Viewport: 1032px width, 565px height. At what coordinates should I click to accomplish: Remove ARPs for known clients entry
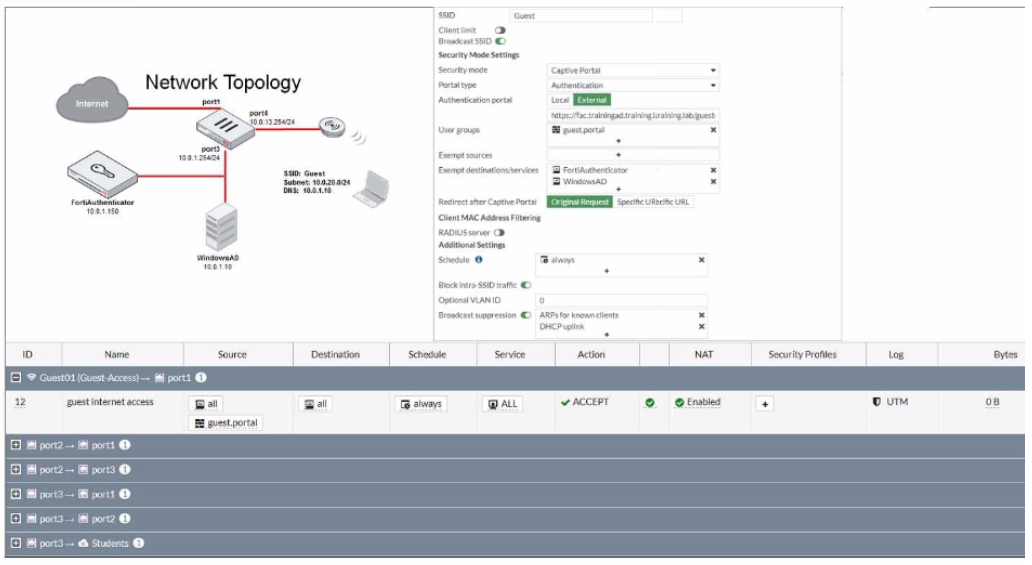click(x=702, y=315)
